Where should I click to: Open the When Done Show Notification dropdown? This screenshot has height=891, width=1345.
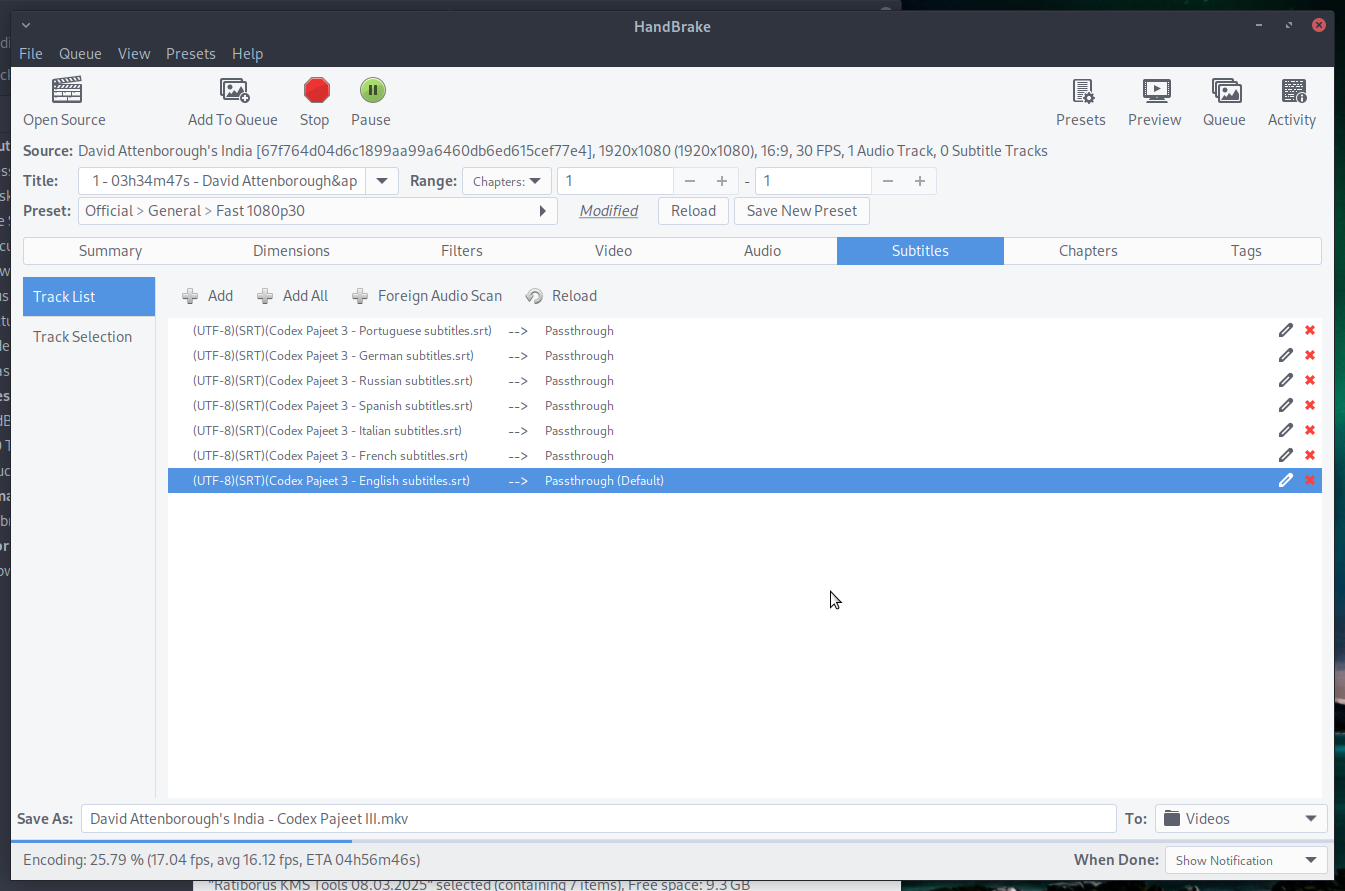pyautogui.click(x=1246, y=860)
